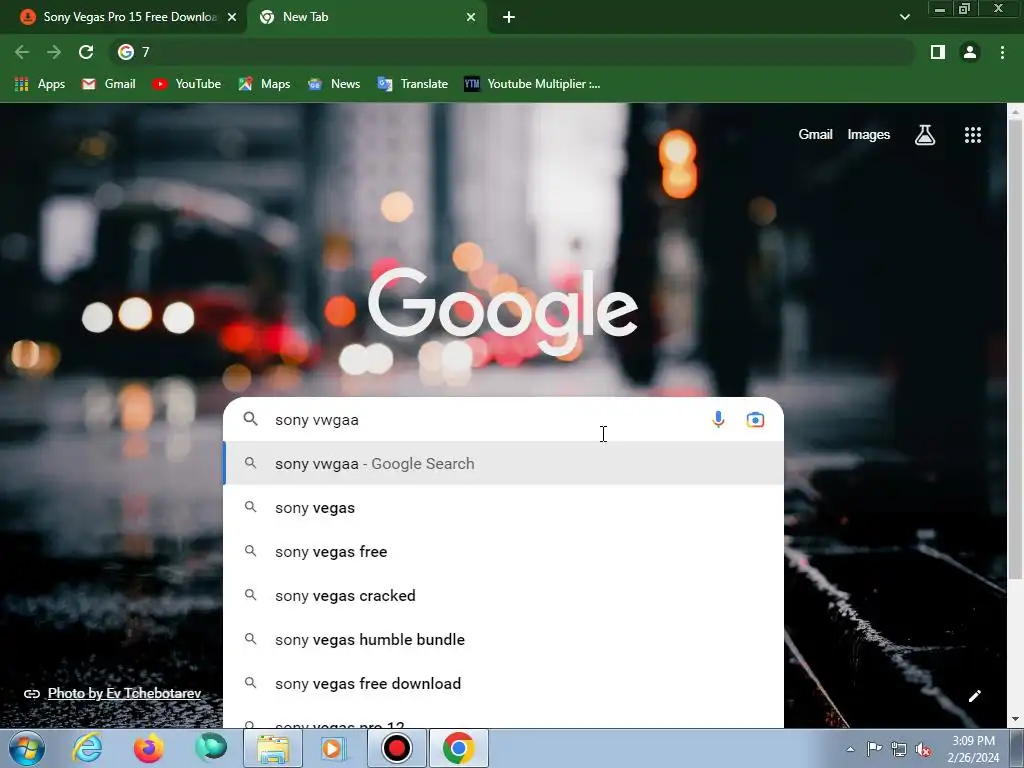Open the Chrome profile avatar icon
This screenshot has height=768, width=1024.
pos(970,52)
